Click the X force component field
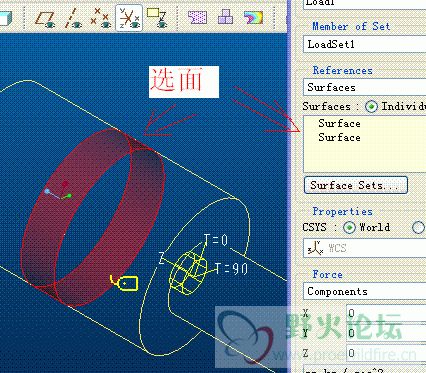 coord(386,313)
